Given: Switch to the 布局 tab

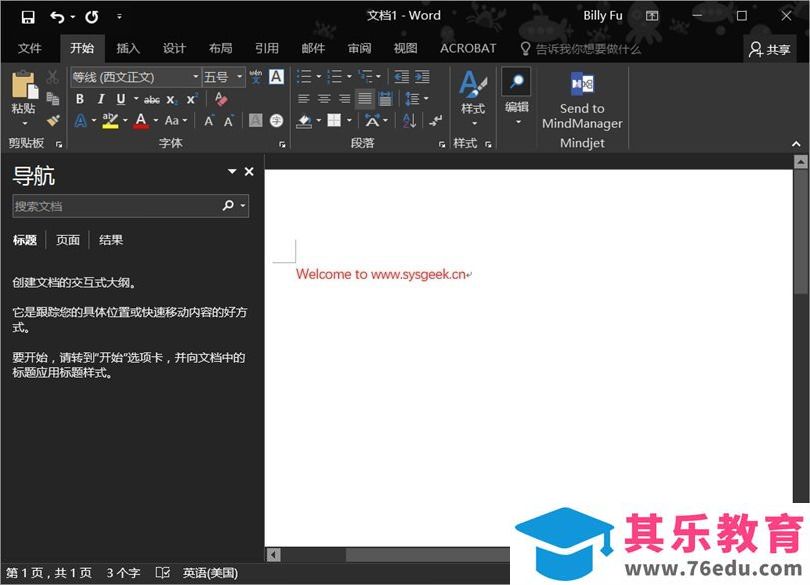Looking at the screenshot, I should click(x=221, y=49).
